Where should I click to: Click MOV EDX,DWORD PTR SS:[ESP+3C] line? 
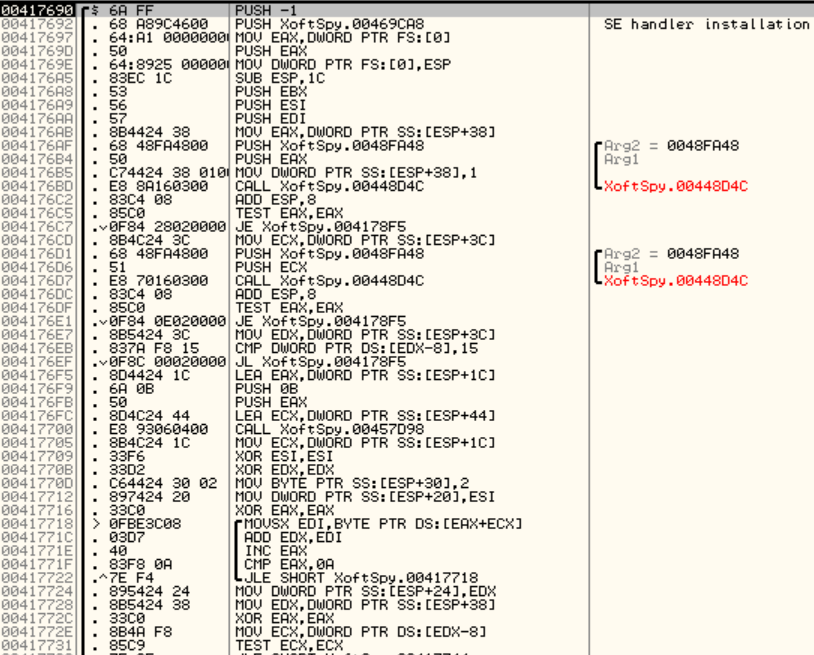click(x=365, y=334)
